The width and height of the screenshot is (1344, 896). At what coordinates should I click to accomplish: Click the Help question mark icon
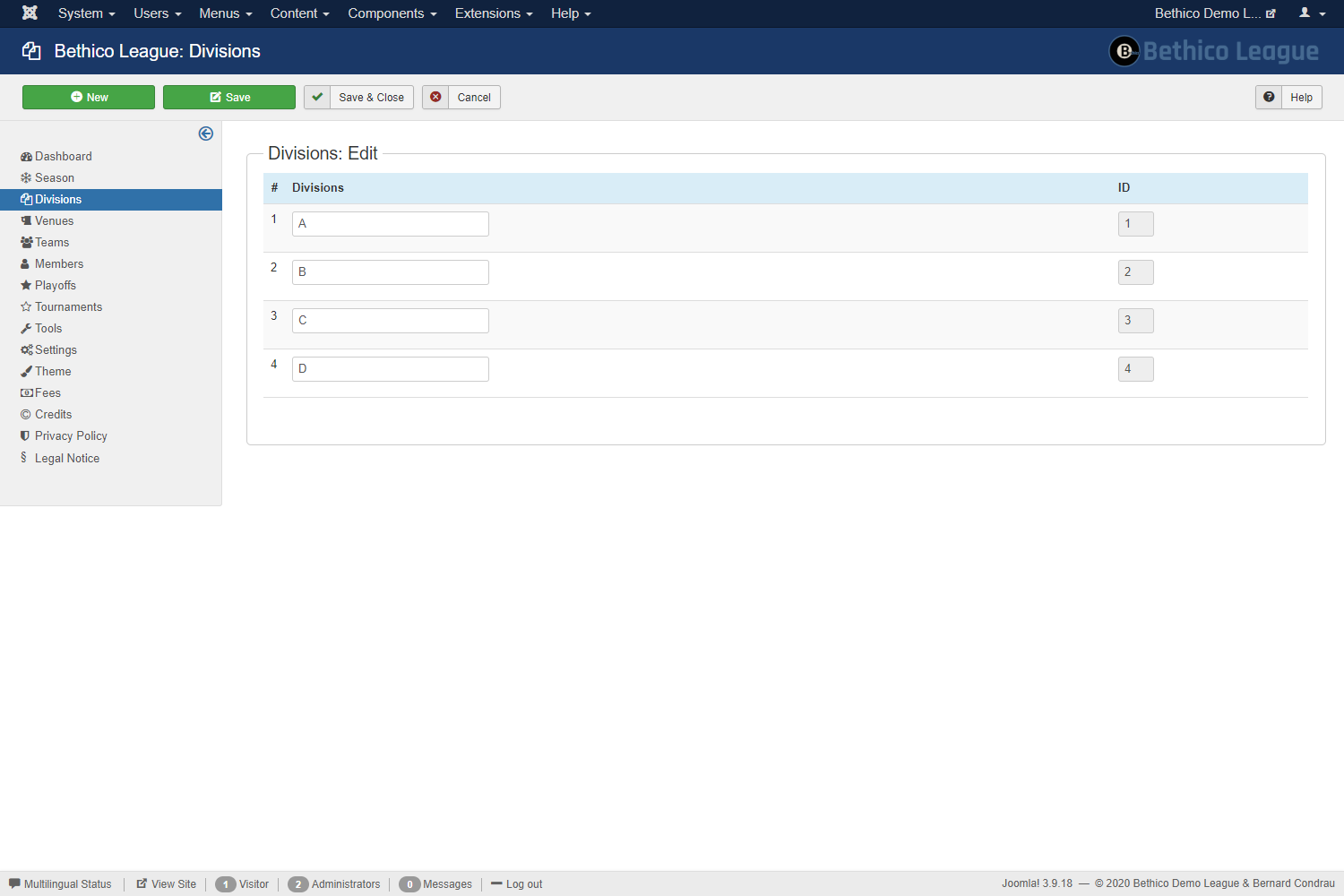point(1269,98)
